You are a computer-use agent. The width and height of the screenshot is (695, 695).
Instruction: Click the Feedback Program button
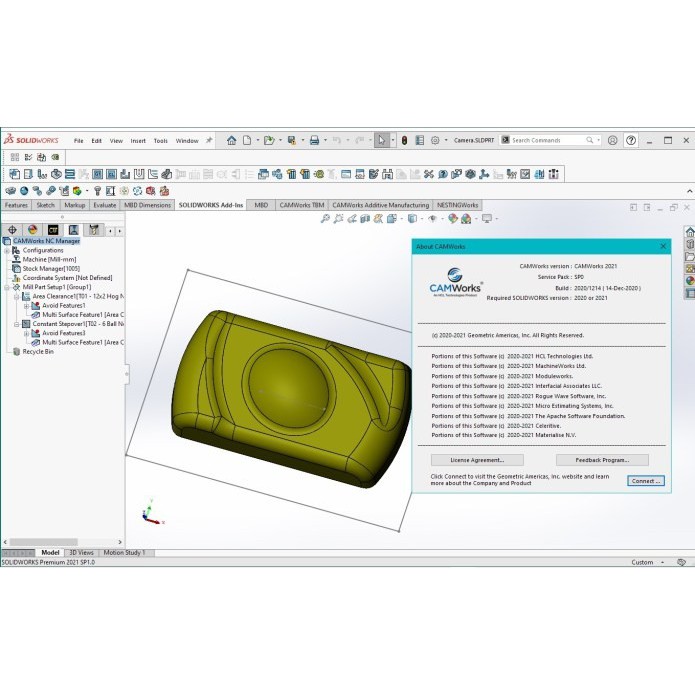coord(602,460)
